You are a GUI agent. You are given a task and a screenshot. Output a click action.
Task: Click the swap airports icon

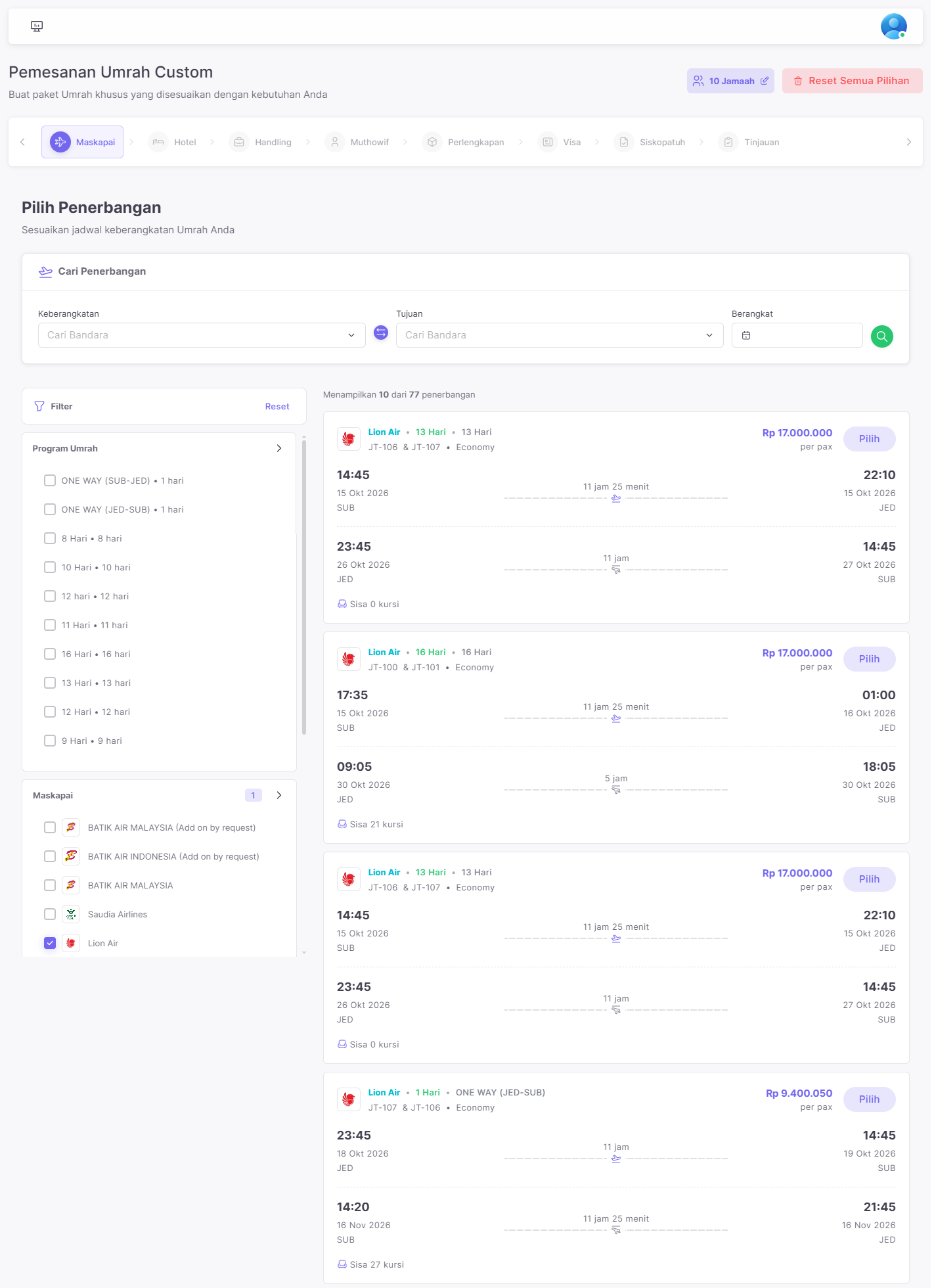pos(381,333)
